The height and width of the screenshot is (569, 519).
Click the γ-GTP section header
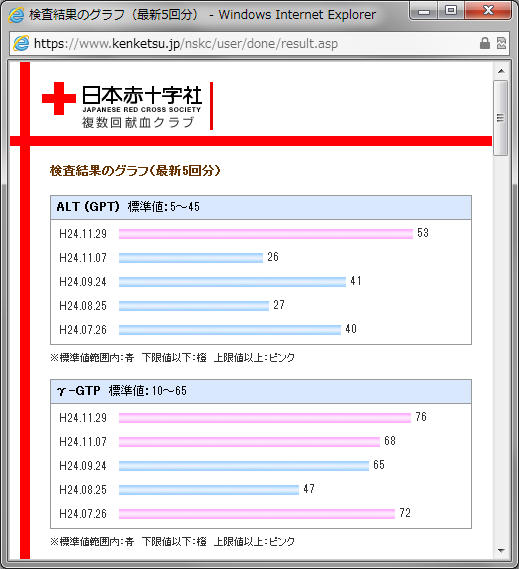[261, 391]
